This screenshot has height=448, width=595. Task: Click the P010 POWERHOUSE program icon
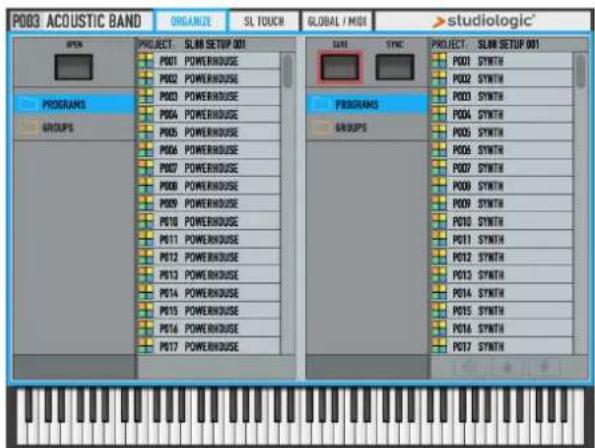pyautogui.click(x=146, y=222)
